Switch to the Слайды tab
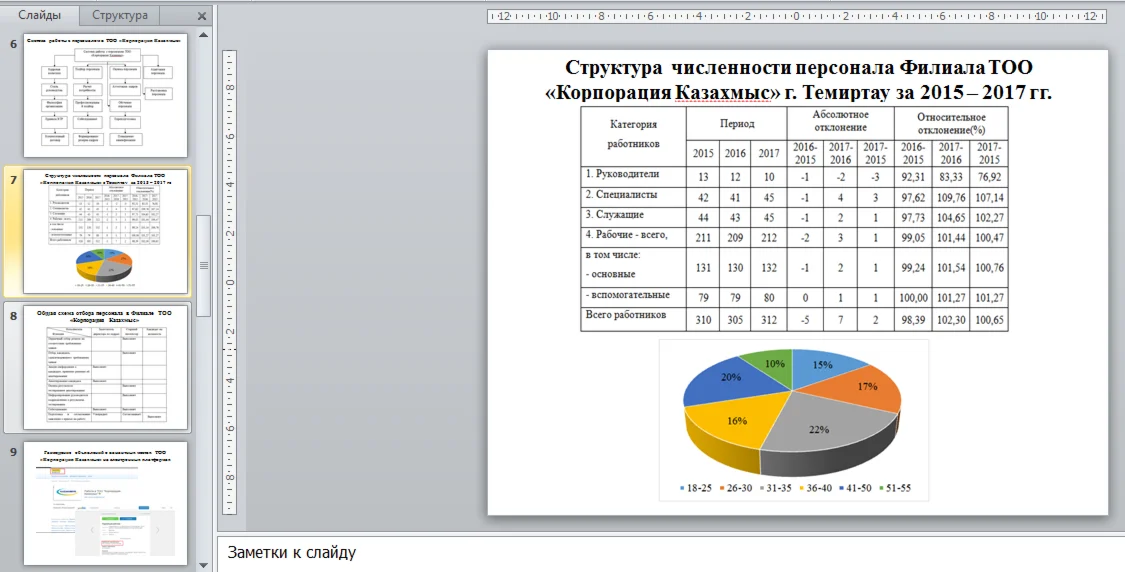The image size is (1125, 572). pyautogui.click(x=39, y=15)
